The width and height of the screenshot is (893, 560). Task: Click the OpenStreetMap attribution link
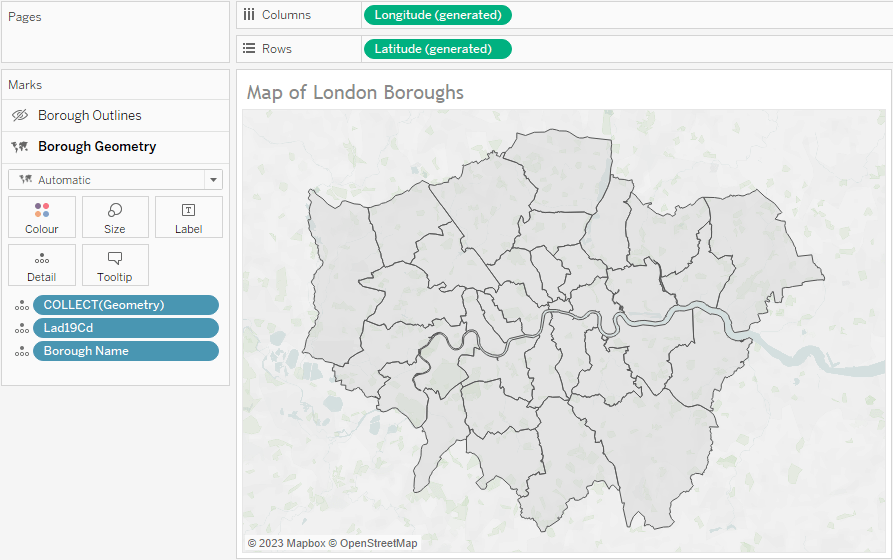pyautogui.click(x=378, y=543)
